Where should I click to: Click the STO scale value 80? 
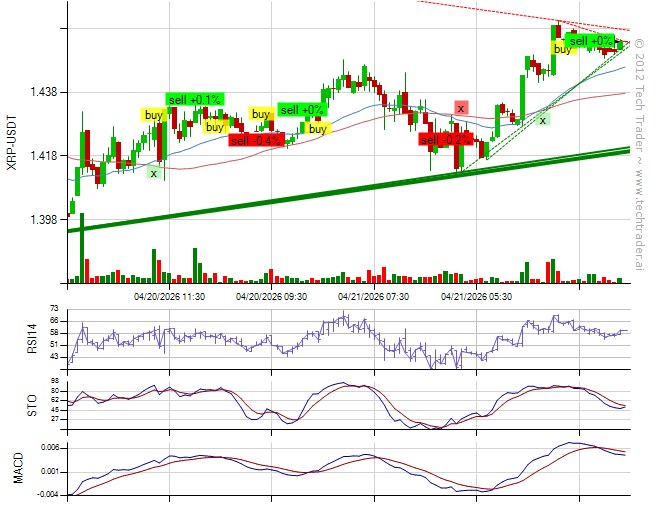(x=55, y=391)
